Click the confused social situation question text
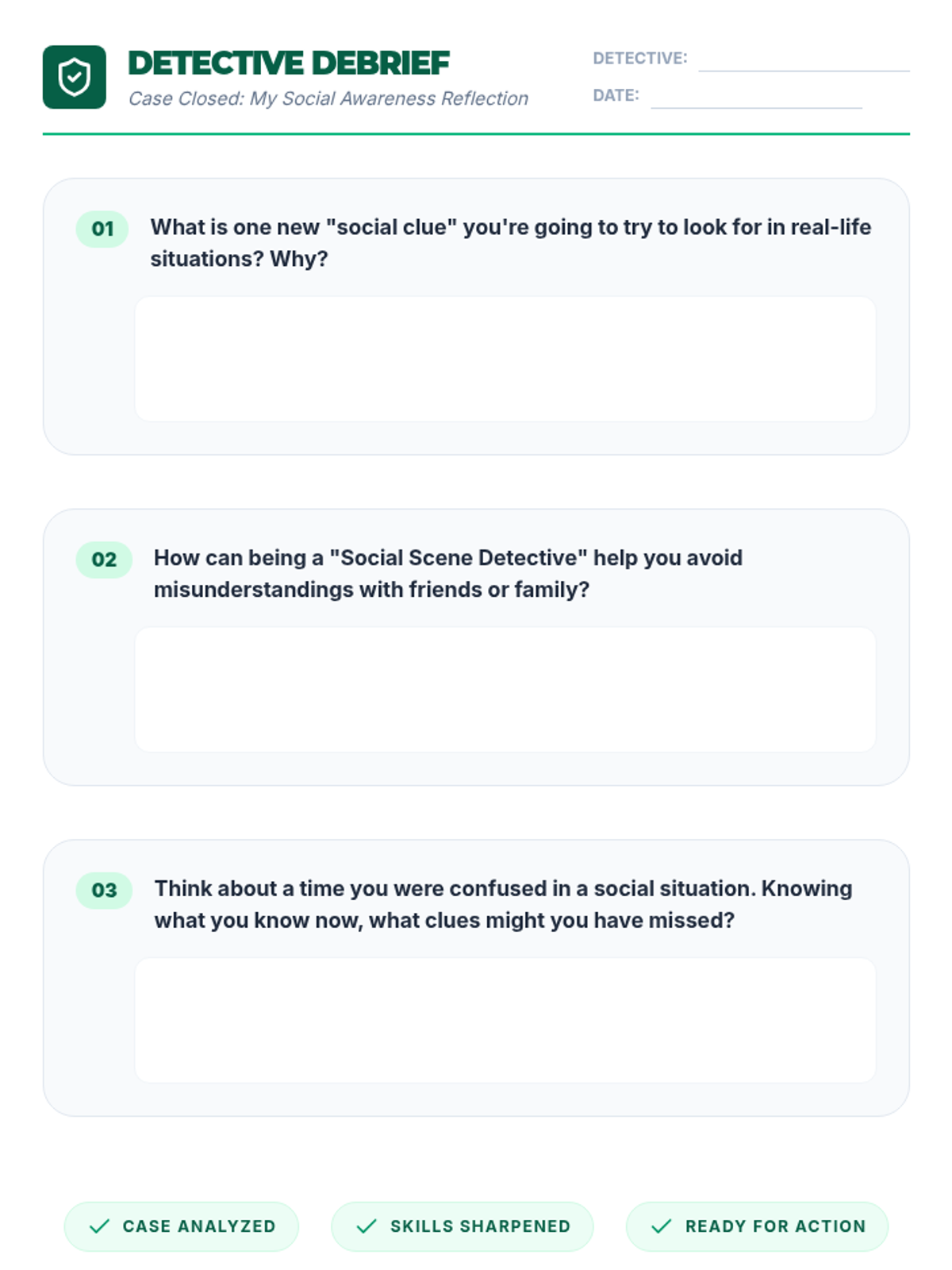The image size is (952, 1270). [503, 904]
